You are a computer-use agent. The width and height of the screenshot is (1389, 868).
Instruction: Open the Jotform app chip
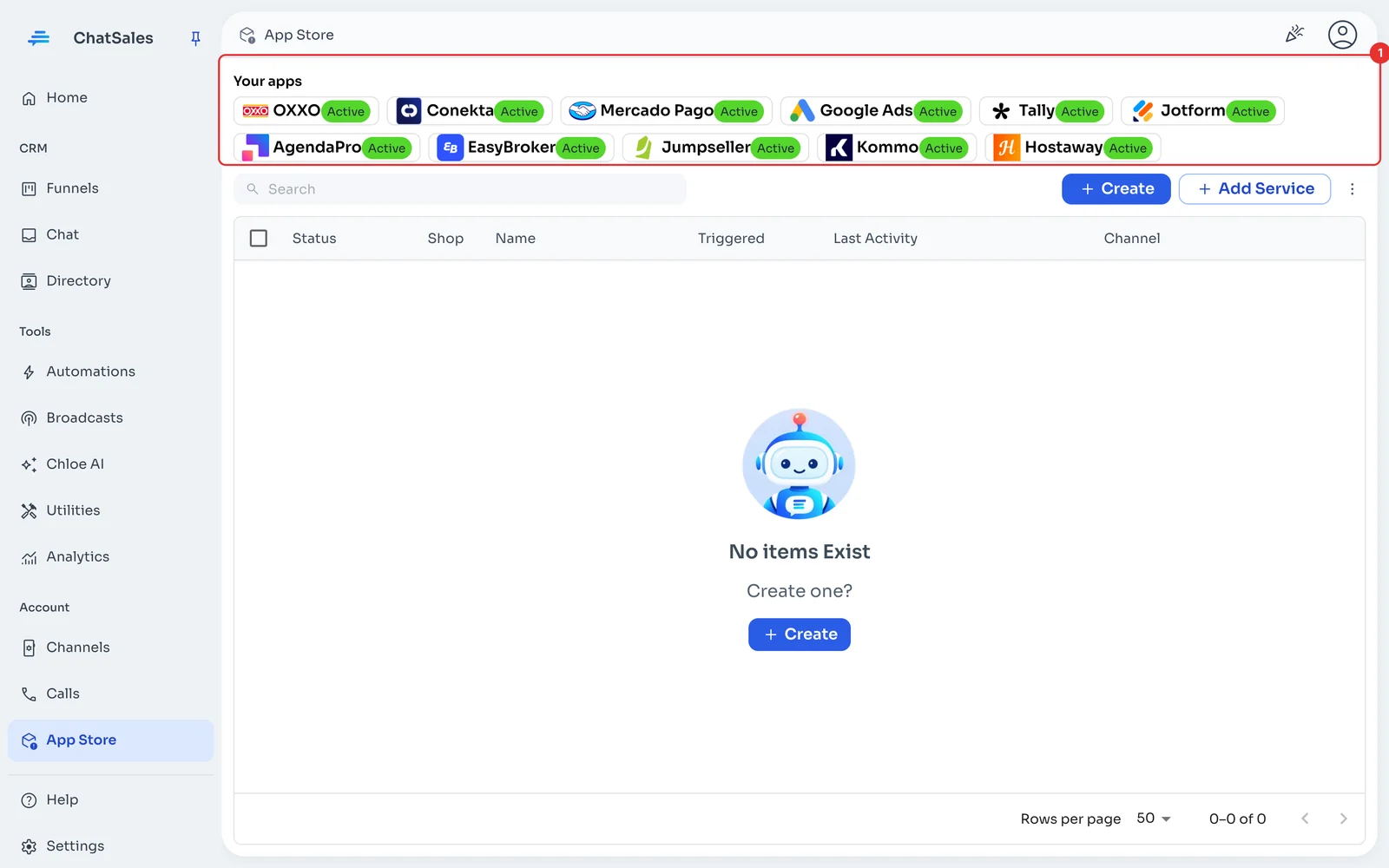[1202, 111]
